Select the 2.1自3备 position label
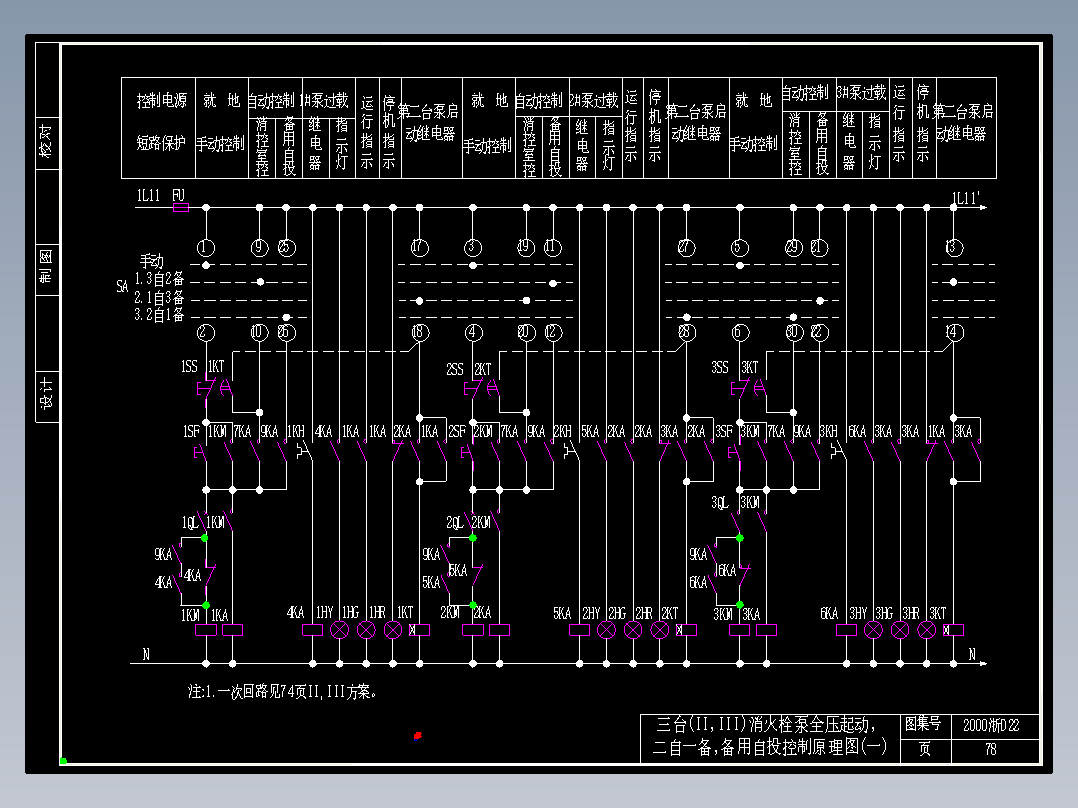This screenshot has width=1078, height=808. pyautogui.click(x=160, y=298)
